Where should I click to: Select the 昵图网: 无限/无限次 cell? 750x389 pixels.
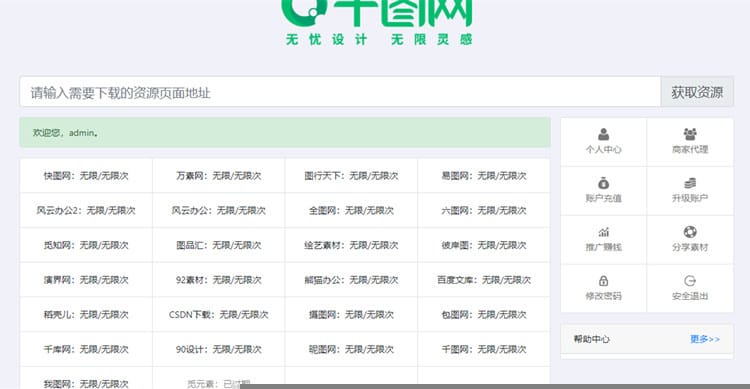click(x=351, y=349)
